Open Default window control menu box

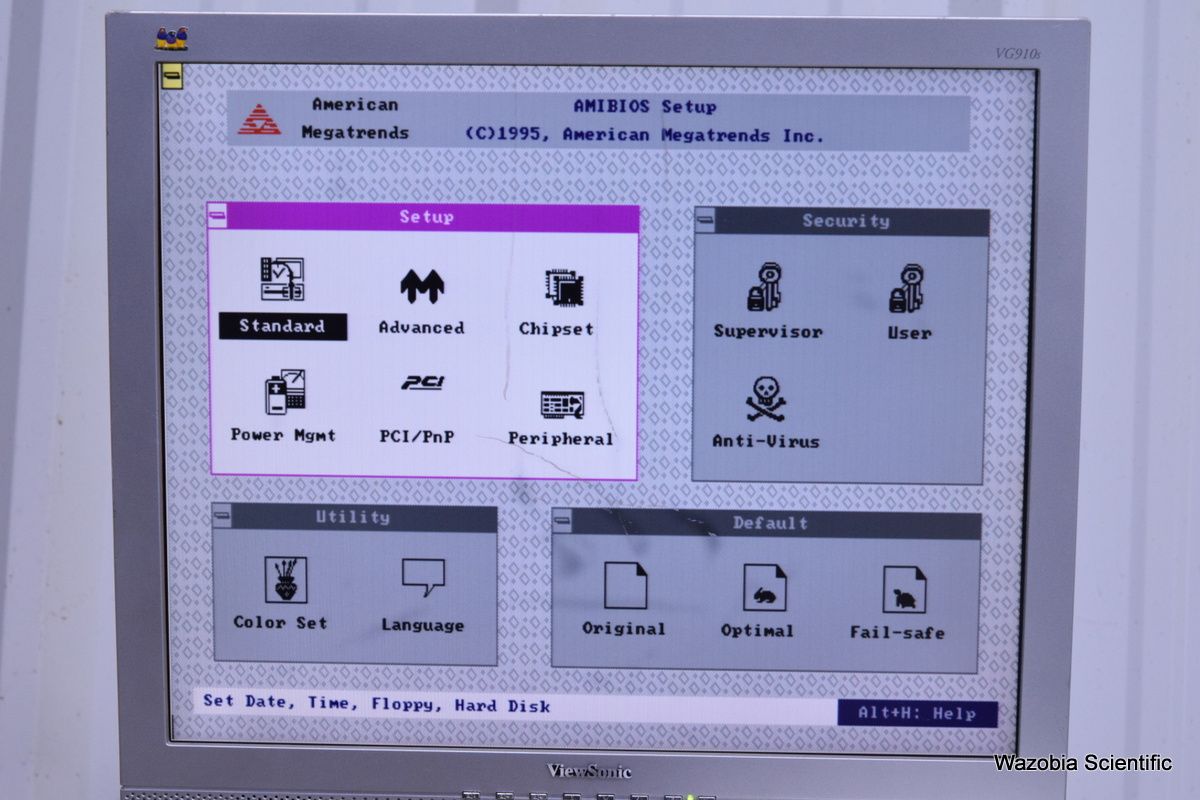pyautogui.click(x=563, y=520)
